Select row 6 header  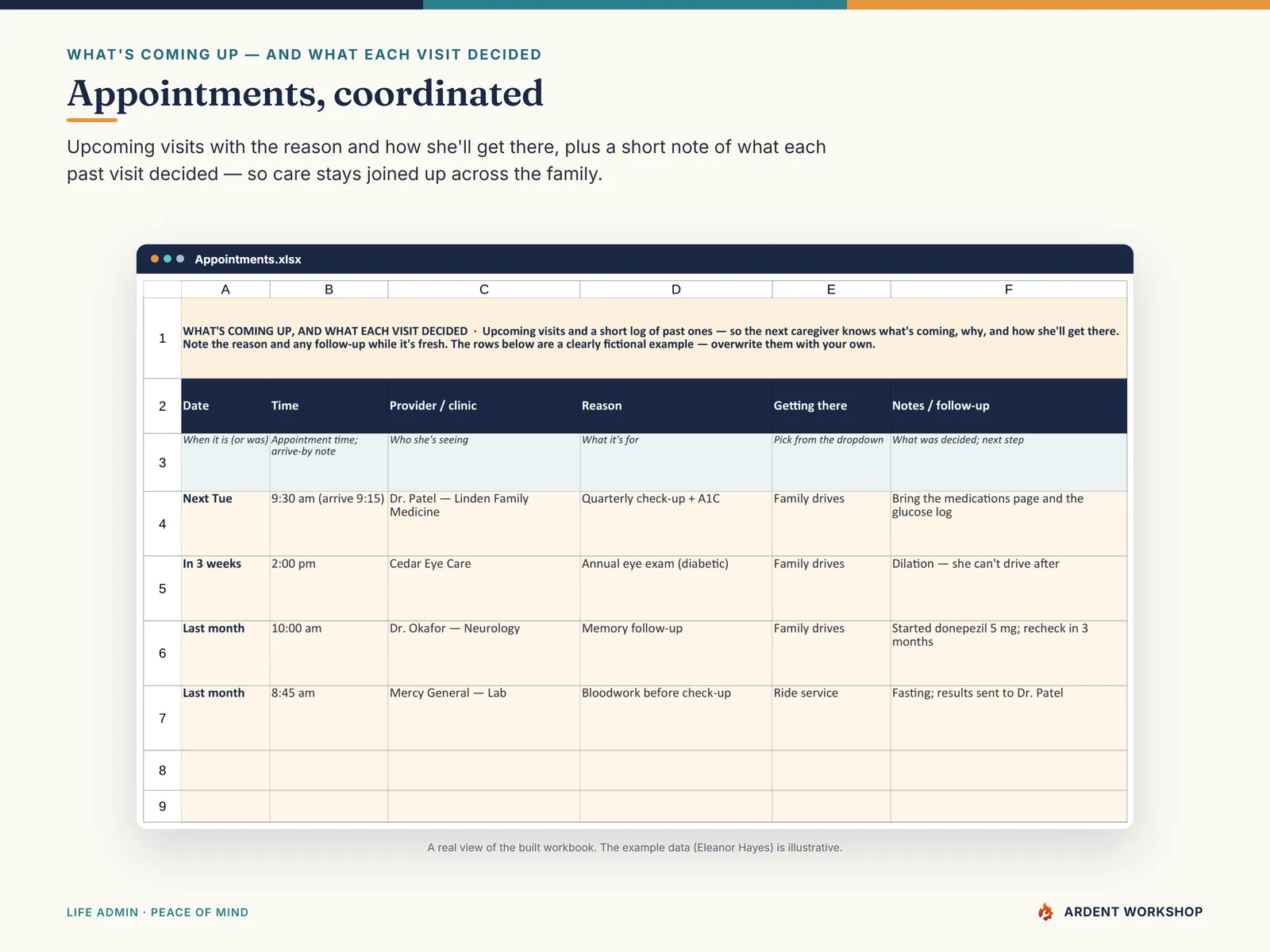coord(163,653)
